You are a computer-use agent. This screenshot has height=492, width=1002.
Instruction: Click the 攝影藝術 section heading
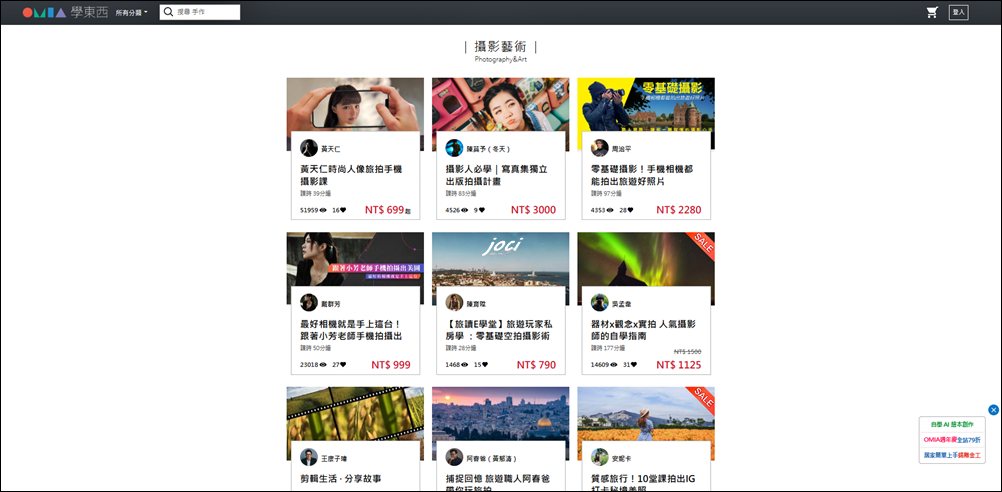(x=500, y=47)
